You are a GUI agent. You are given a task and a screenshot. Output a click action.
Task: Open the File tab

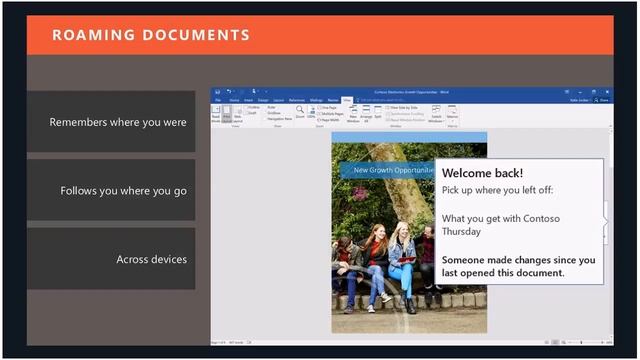(x=218, y=100)
